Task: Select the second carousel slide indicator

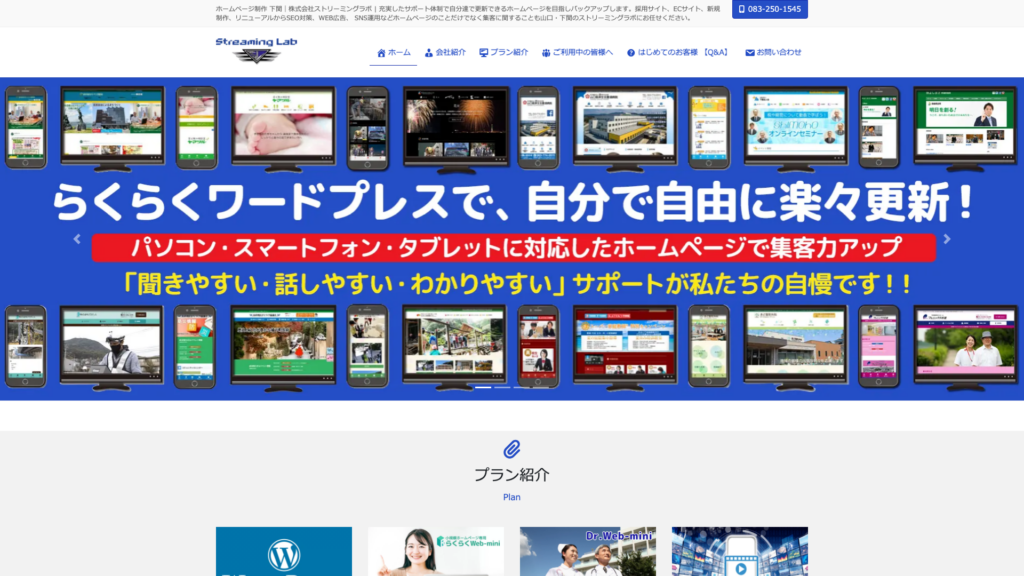Action: click(x=502, y=387)
